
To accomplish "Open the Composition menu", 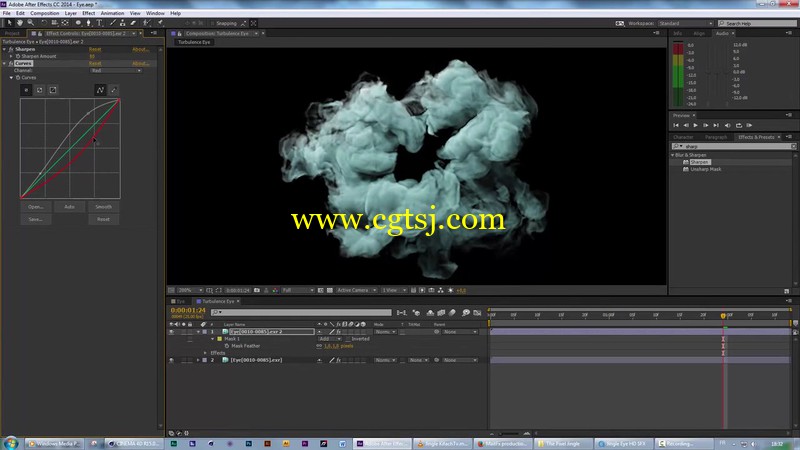I will (x=44, y=13).
